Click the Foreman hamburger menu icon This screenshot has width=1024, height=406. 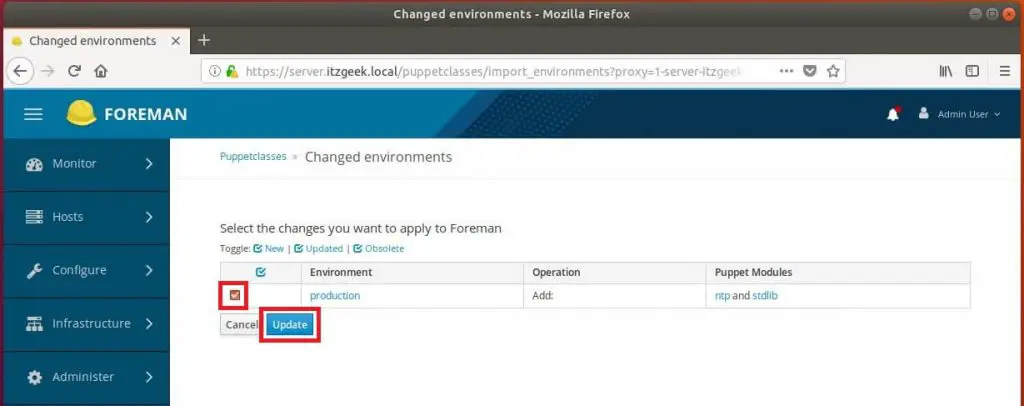coord(33,114)
